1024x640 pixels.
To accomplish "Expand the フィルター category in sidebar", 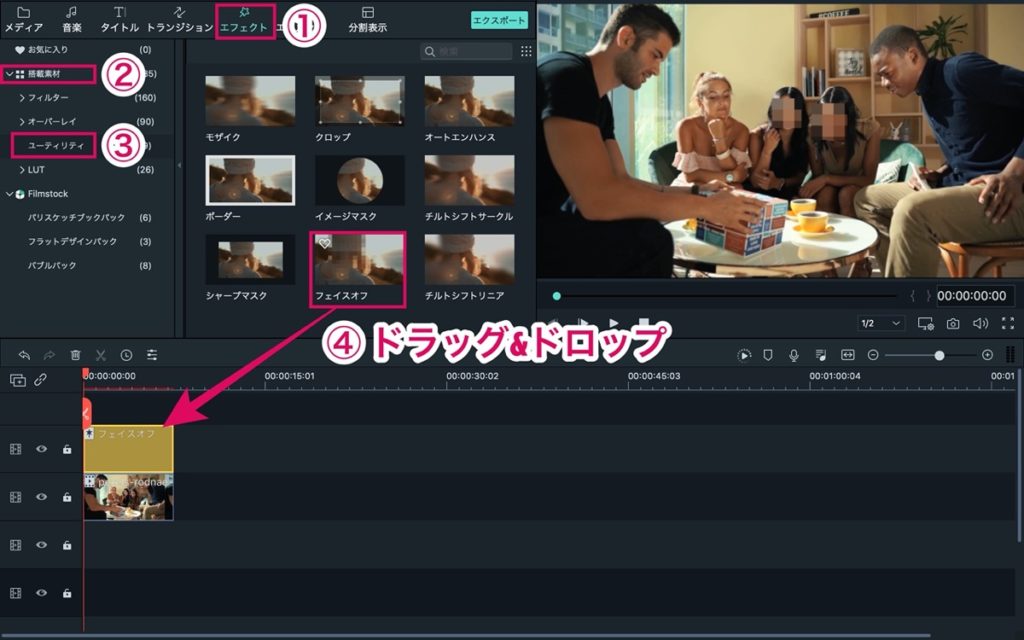I will 22,98.
